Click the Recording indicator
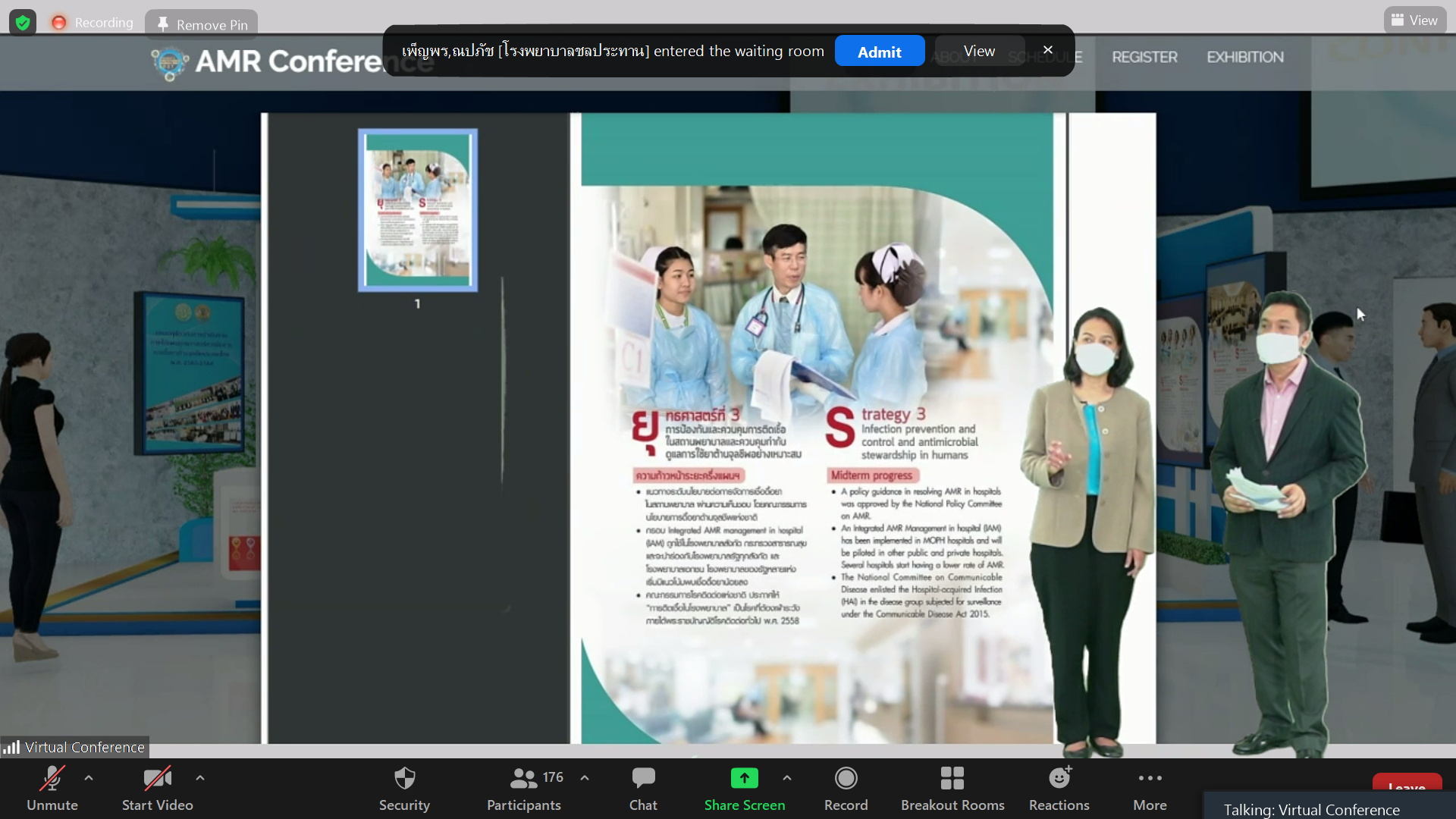Screen dimensions: 1456x819 (93, 23)
